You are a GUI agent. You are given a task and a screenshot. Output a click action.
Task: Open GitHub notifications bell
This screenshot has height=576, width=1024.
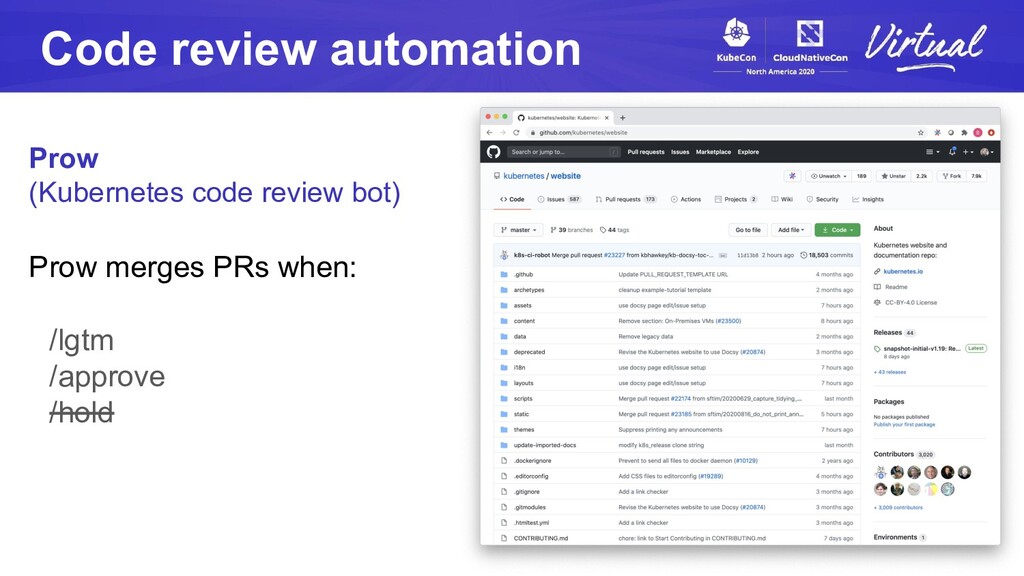[x=952, y=152]
